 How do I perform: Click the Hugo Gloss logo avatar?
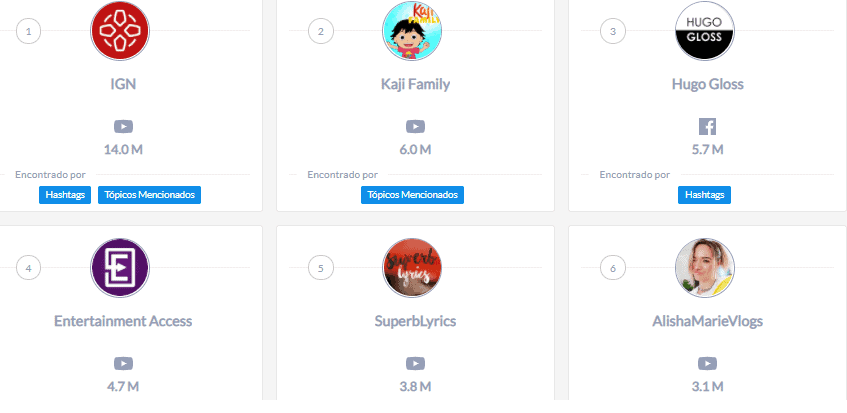click(705, 31)
